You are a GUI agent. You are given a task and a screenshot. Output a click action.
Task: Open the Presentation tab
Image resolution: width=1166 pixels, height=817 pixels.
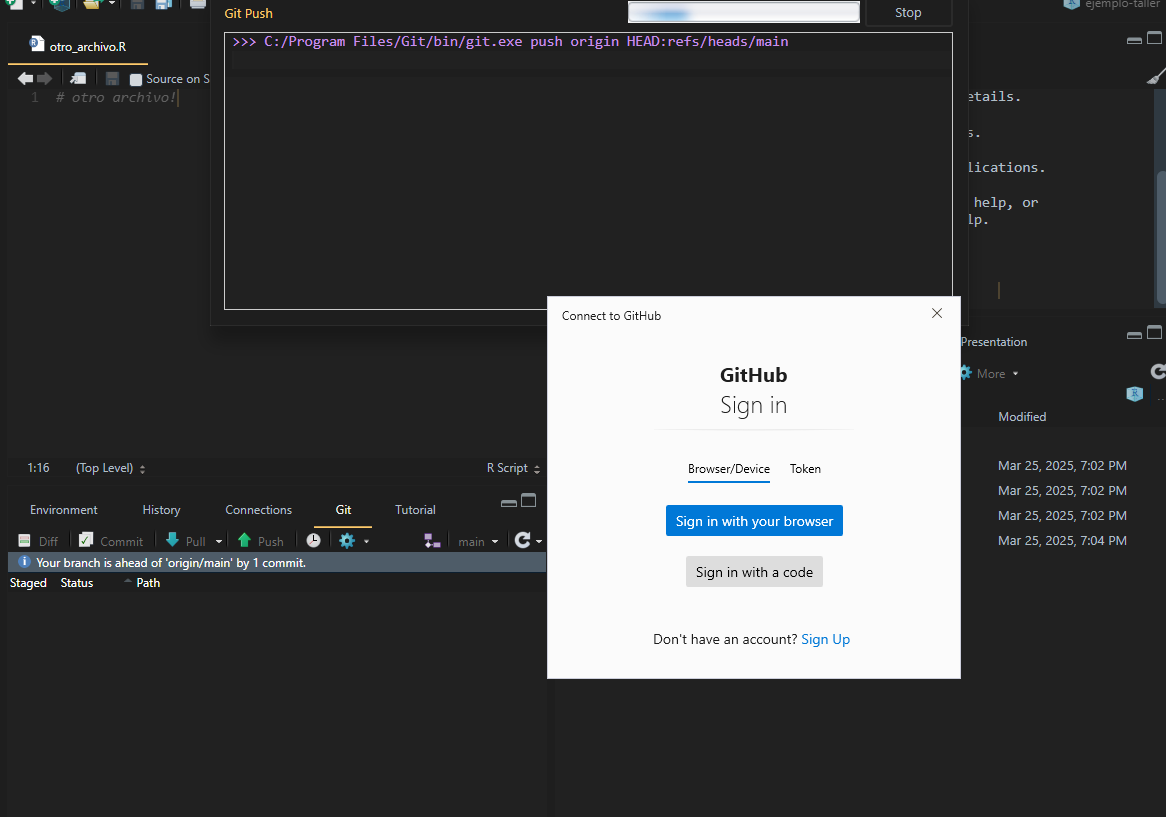pos(993,342)
